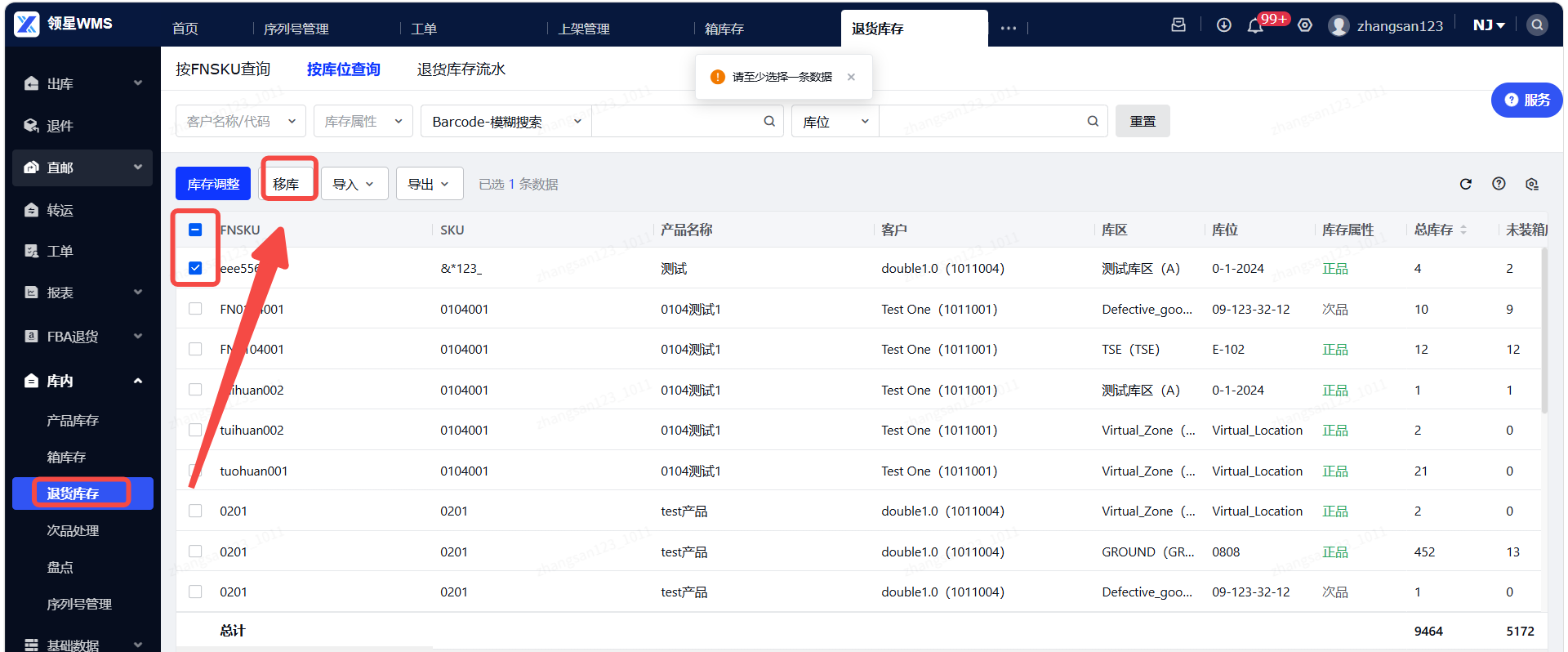Open the settings gear in top bar
The height and width of the screenshot is (652, 1568).
point(1305,25)
